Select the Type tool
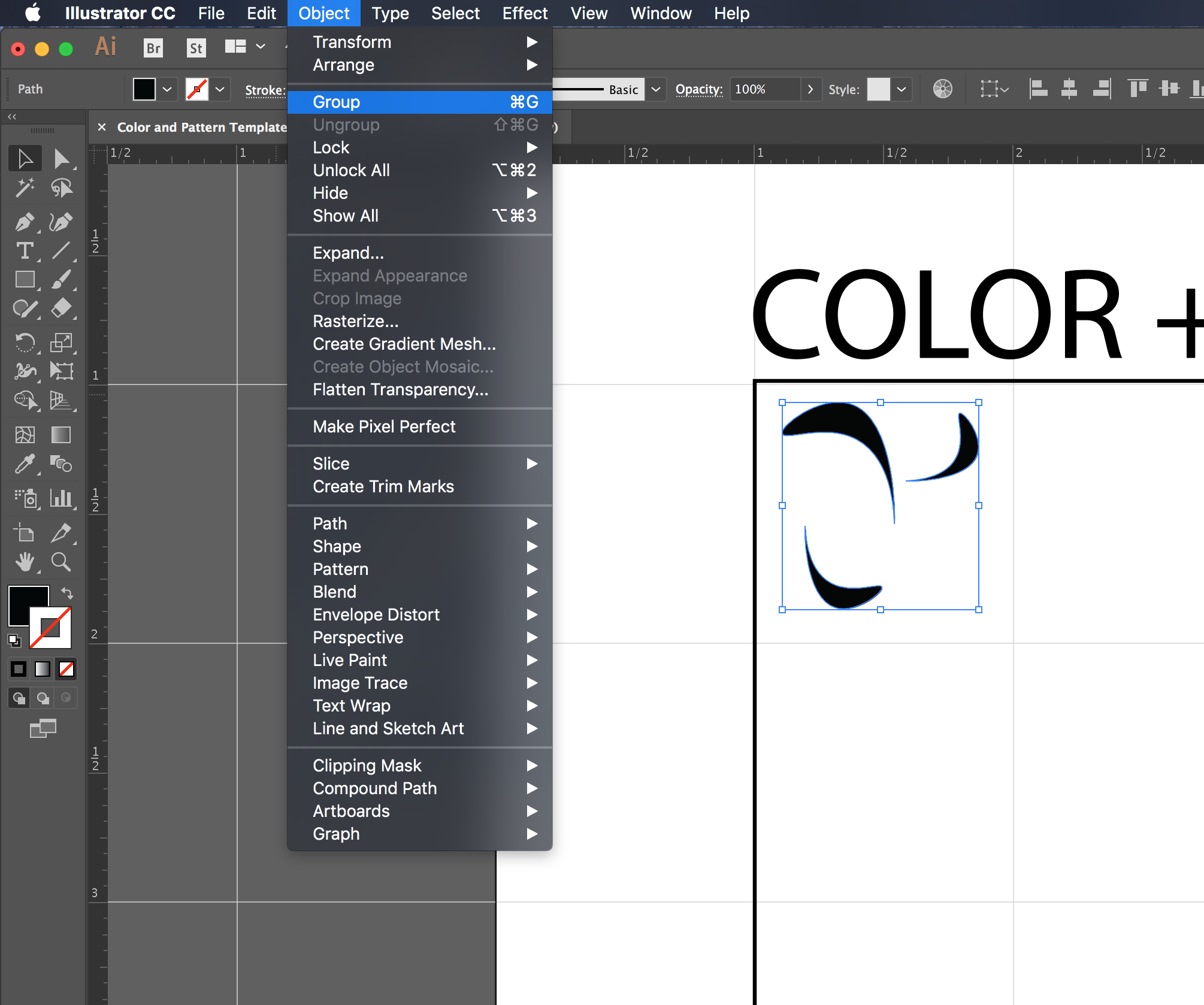 (25, 251)
